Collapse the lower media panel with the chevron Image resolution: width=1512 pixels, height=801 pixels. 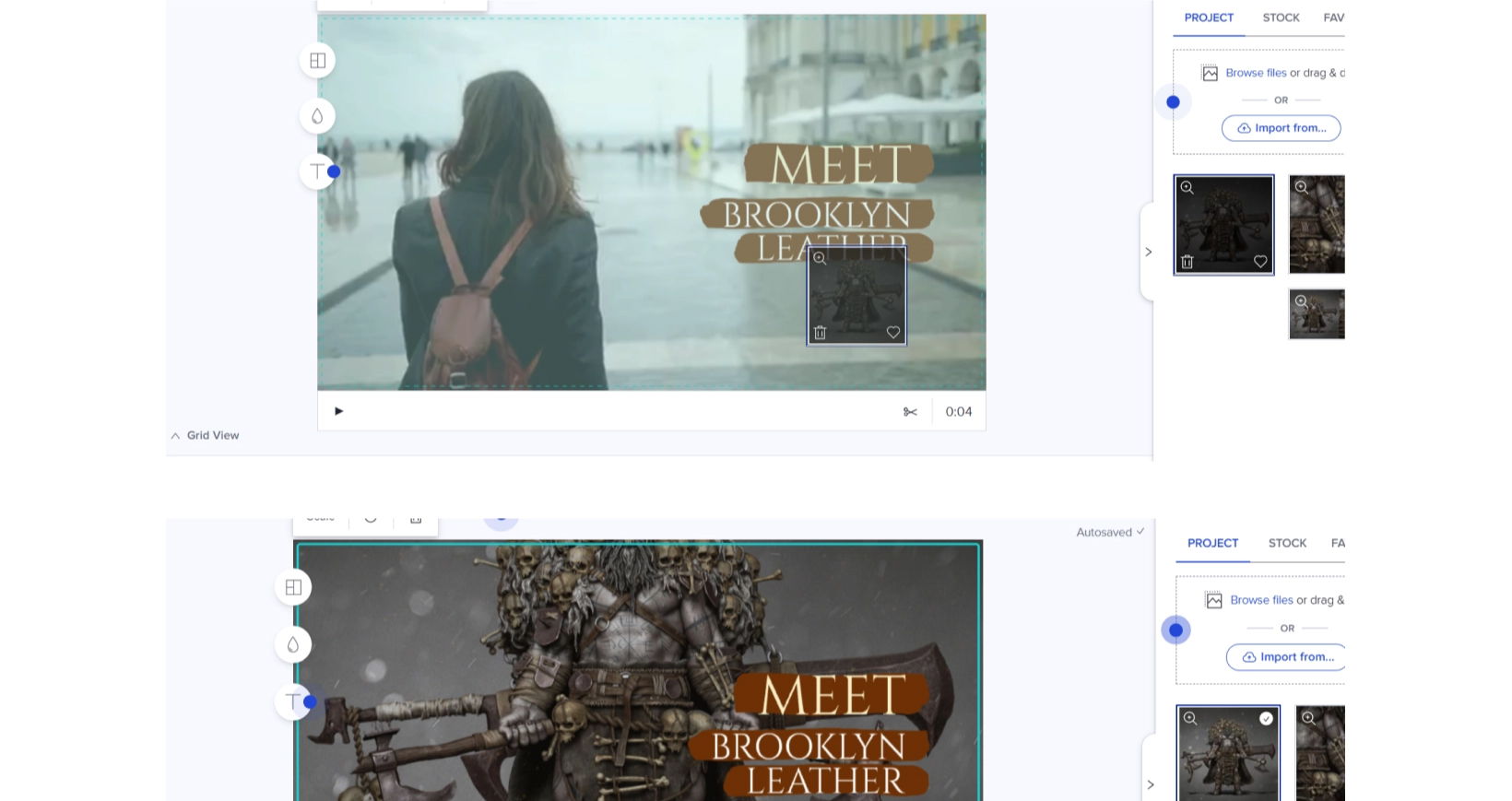1150,784
